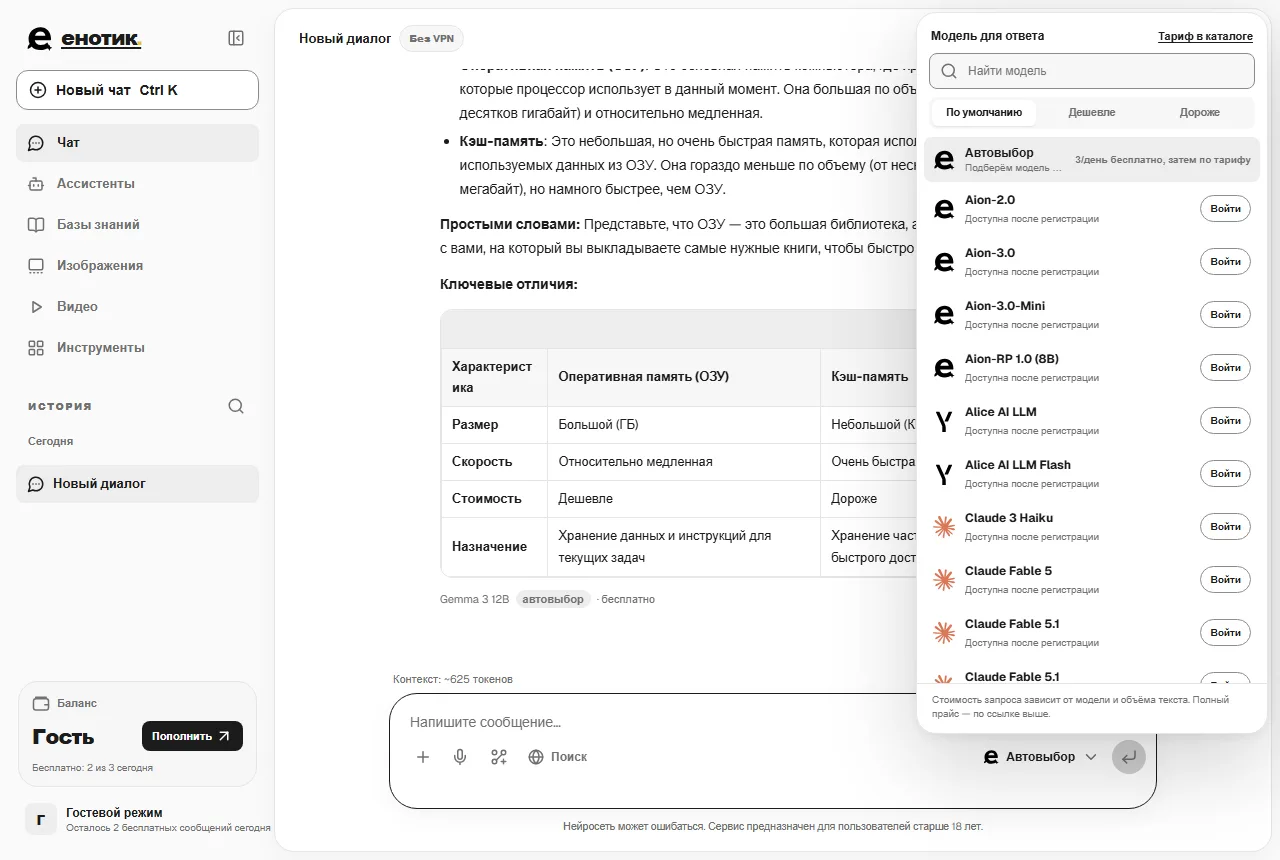Click the Aion-3.0-Mini model logo
Screen dimensions: 1280x860
(x=943, y=315)
